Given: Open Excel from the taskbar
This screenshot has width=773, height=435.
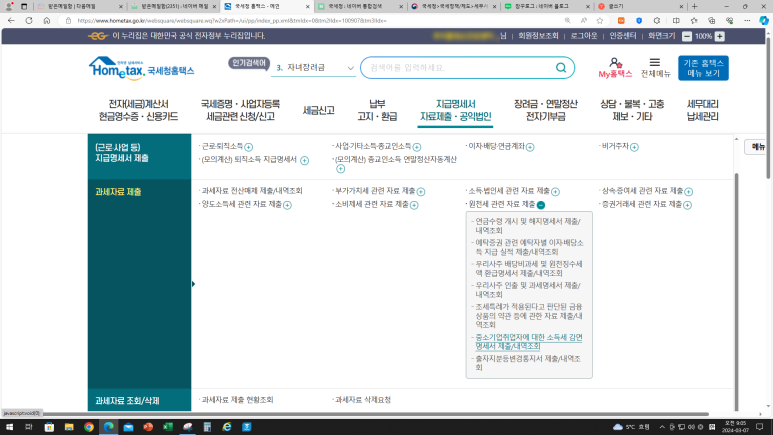Looking at the screenshot, I should [168, 427].
